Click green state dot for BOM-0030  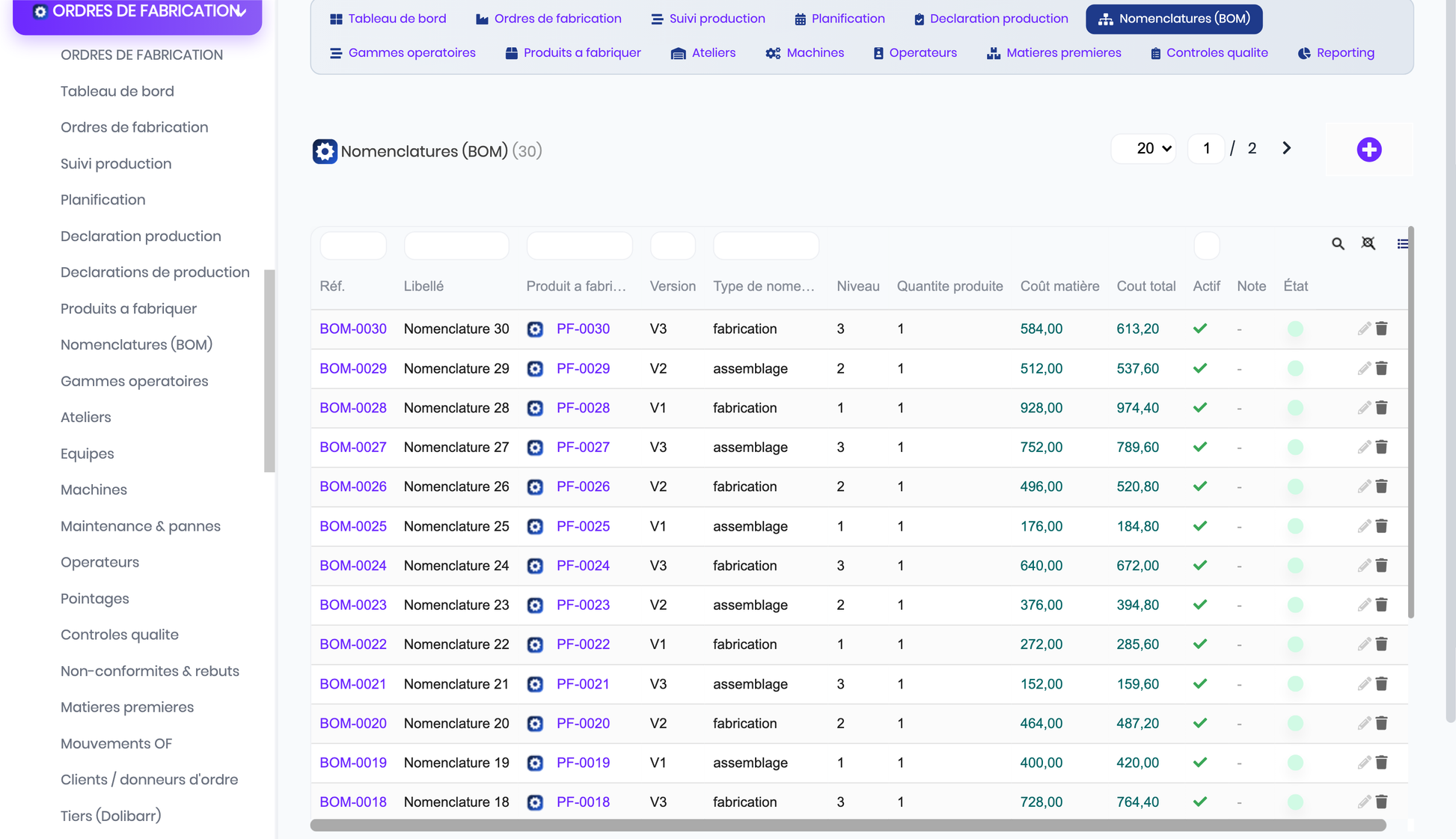pos(1295,329)
